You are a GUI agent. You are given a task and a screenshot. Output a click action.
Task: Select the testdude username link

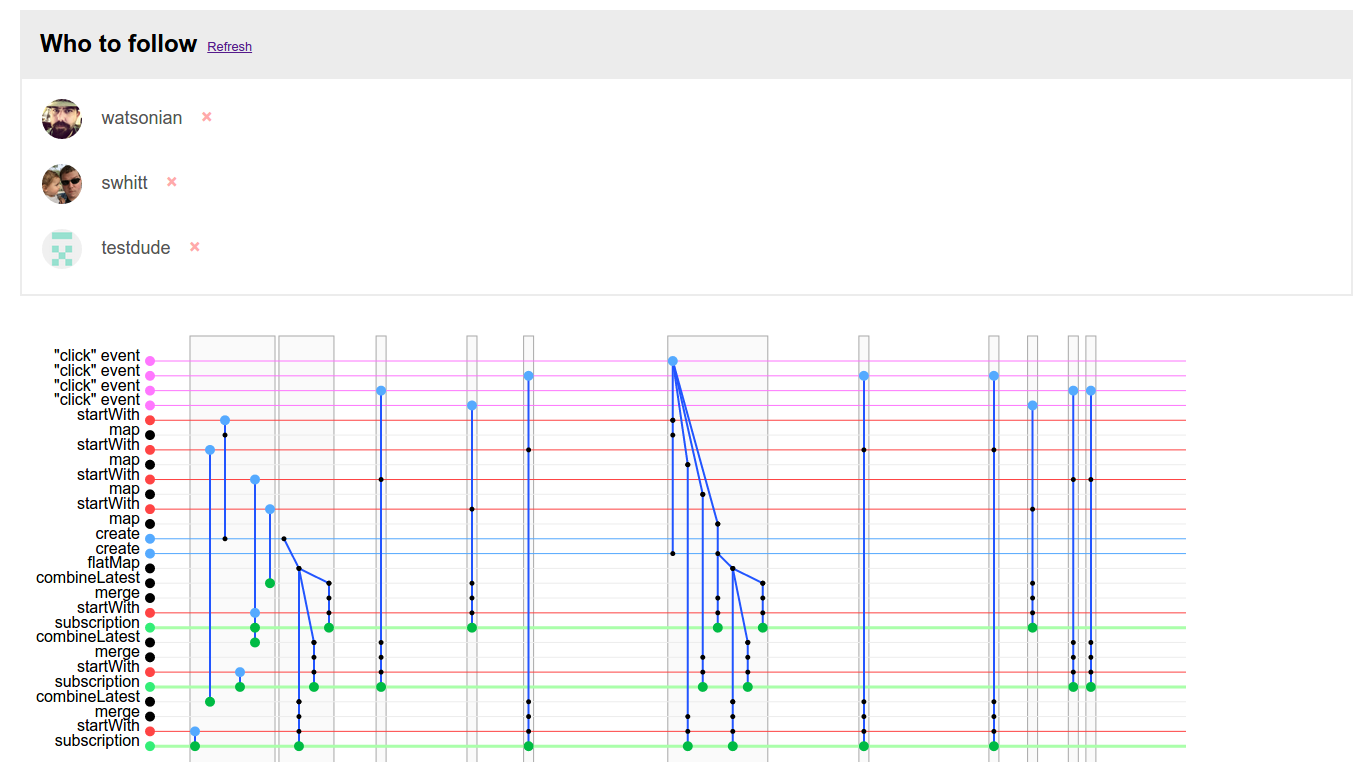(x=135, y=248)
